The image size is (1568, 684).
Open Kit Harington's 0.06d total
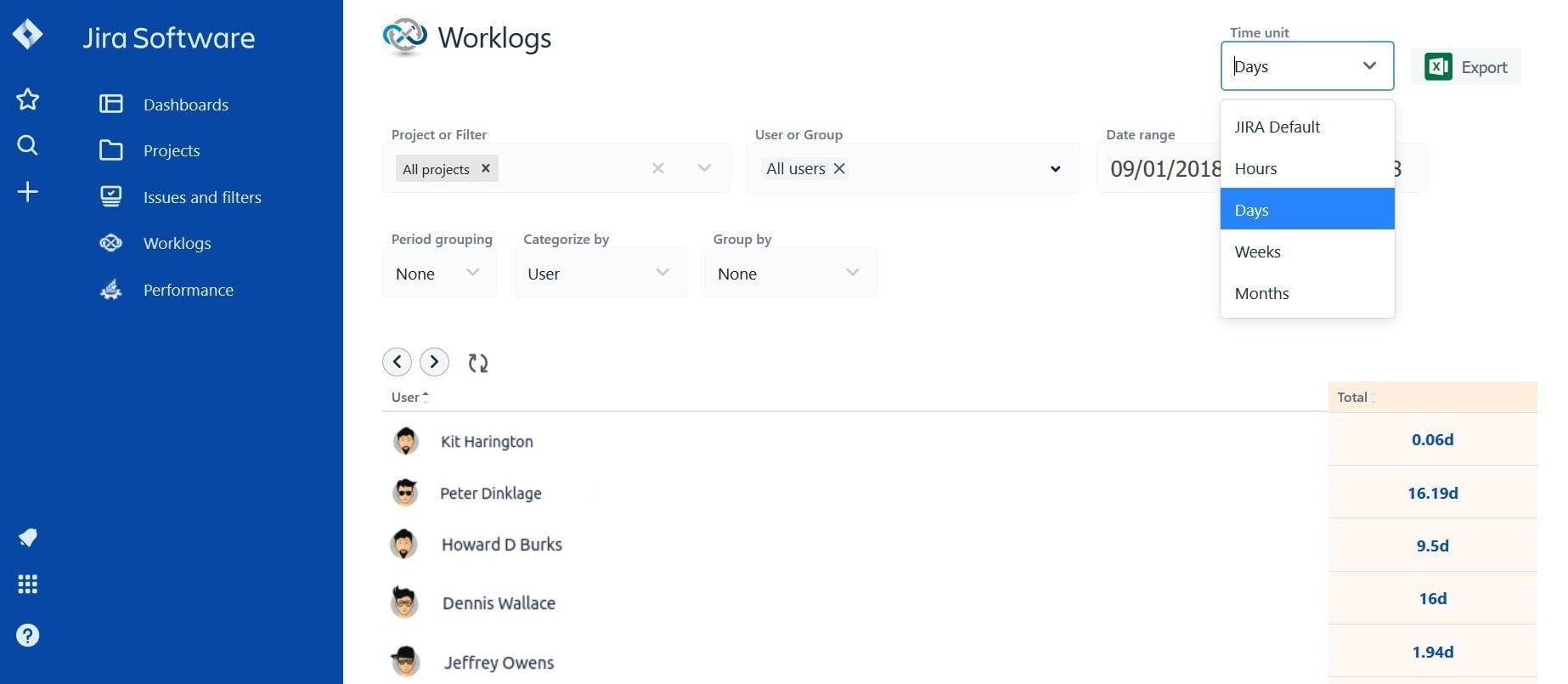click(1432, 439)
